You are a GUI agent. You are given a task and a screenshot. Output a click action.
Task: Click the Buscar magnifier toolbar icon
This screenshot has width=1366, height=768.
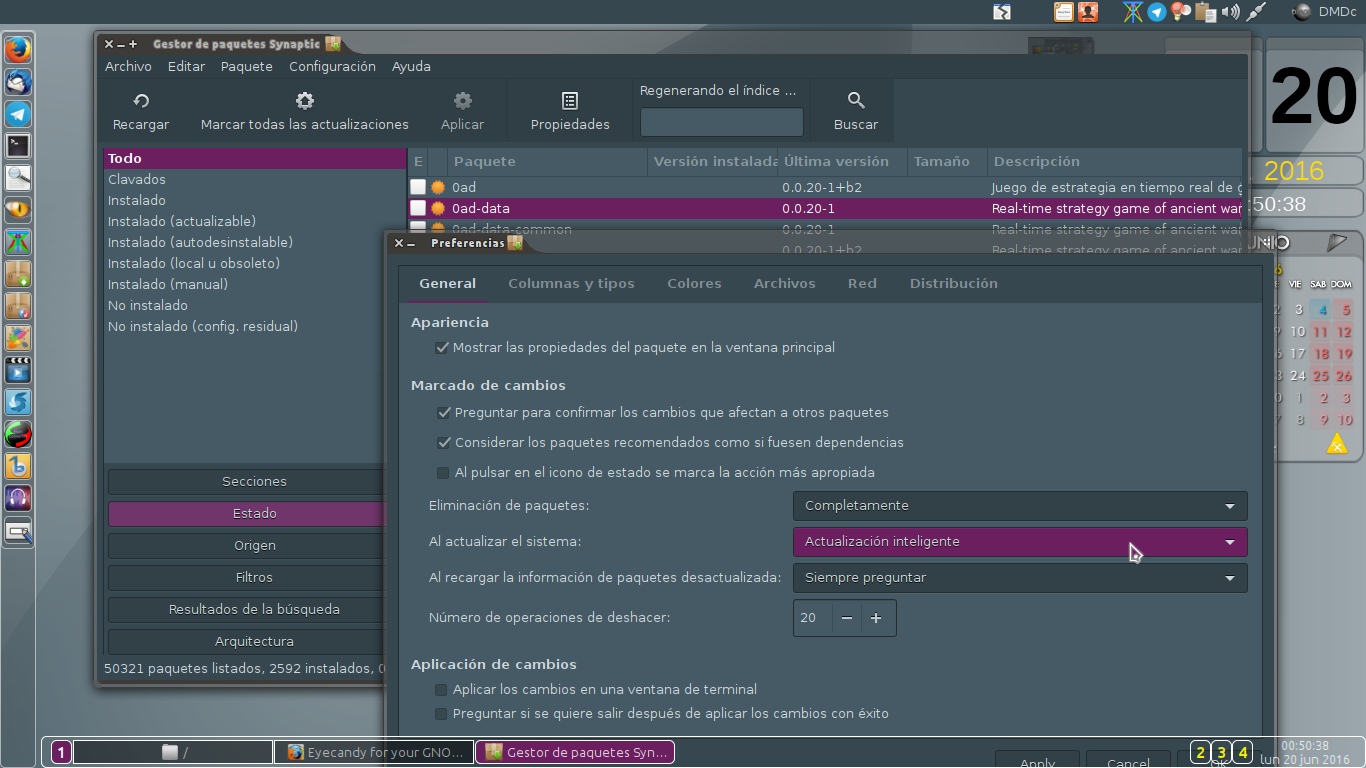856,101
